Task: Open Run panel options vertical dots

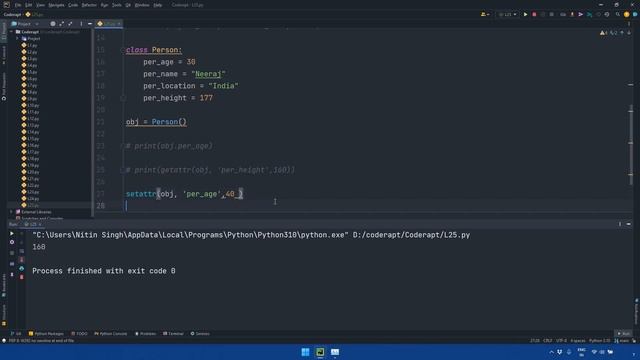Action: pos(620,224)
